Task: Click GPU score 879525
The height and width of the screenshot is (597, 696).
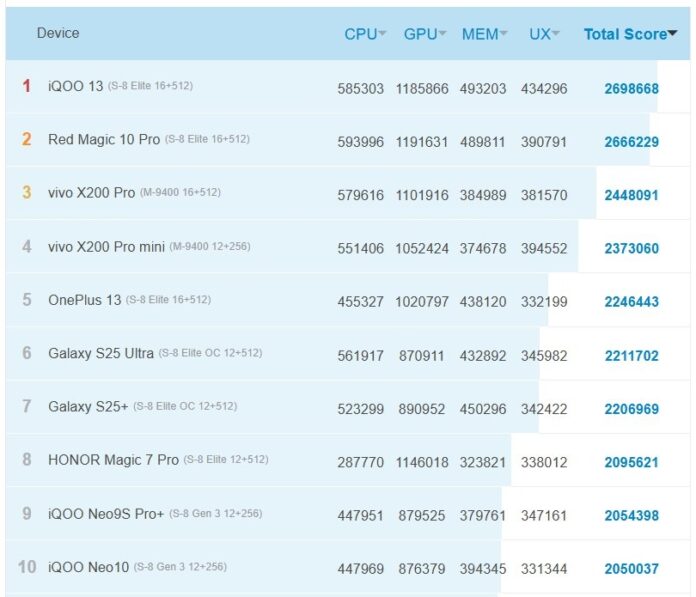Action: click(x=422, y=516)
